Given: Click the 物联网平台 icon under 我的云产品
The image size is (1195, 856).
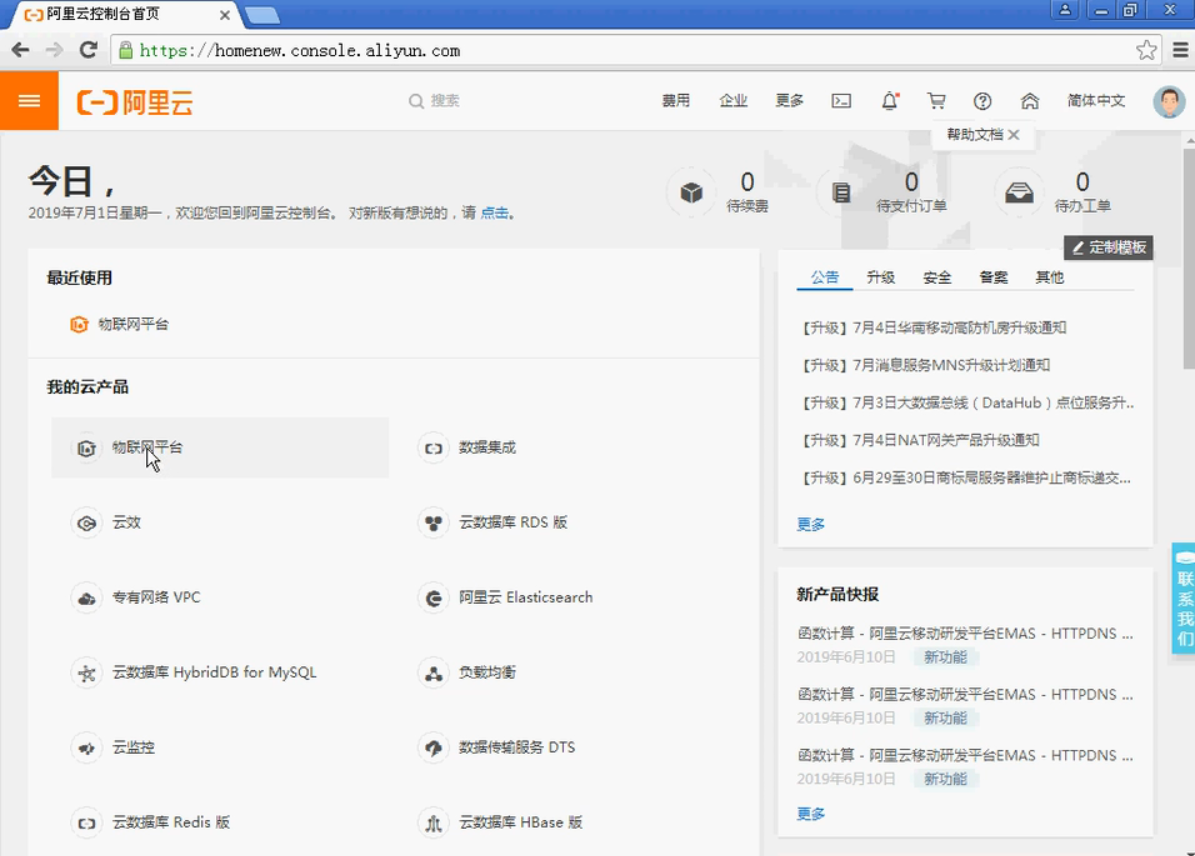Looking at the screenshot, I should (x=87, y=448).
